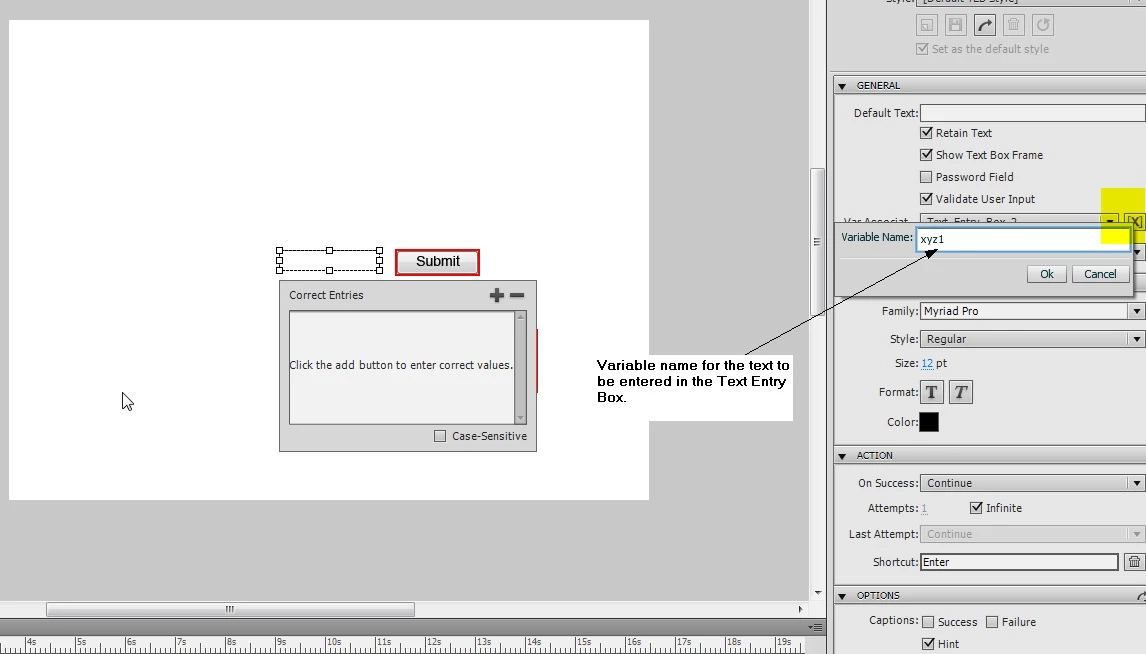Click stage scroll down arrow

817,593
